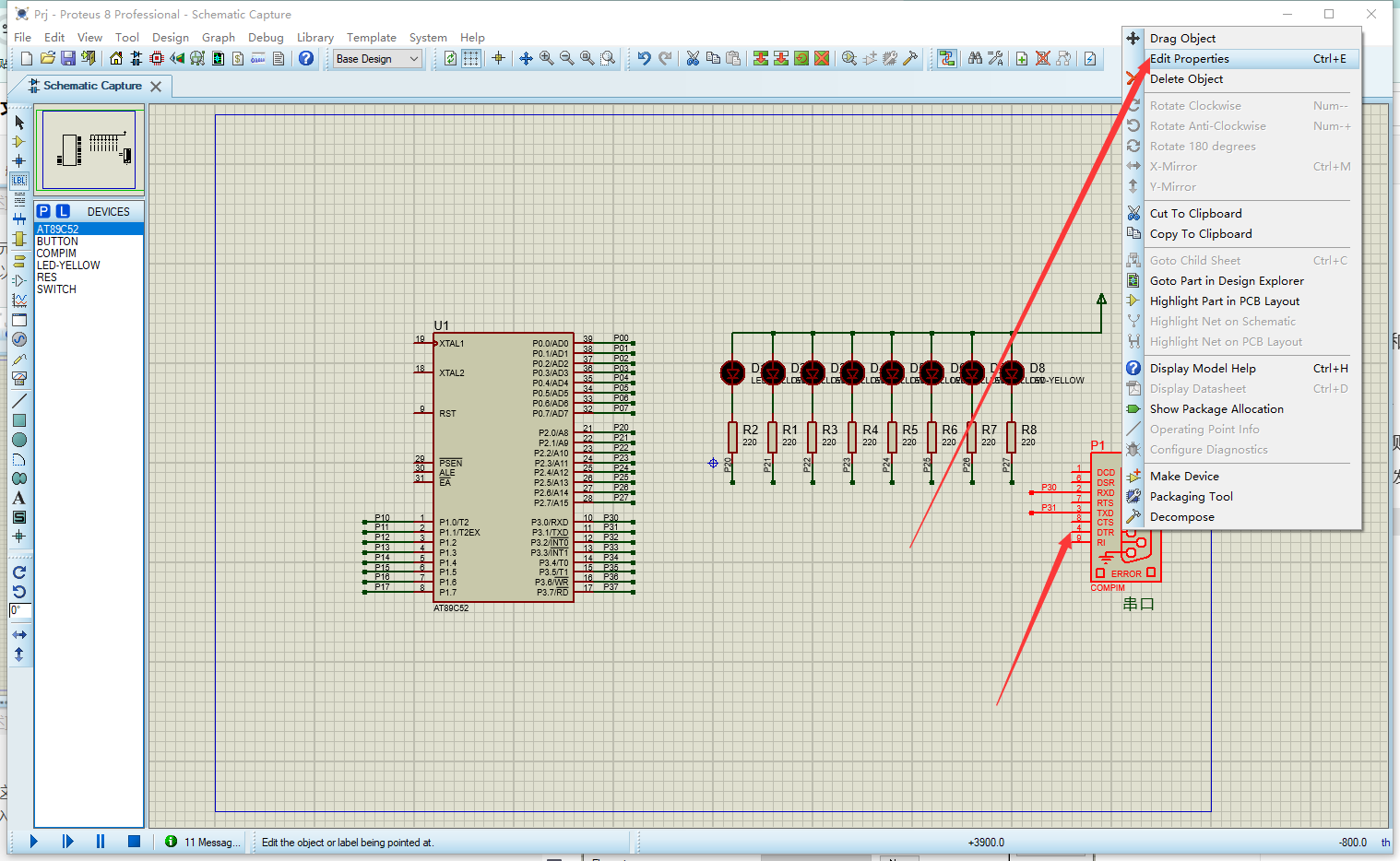Save the project with the floppy icon
The height and width of the screenshot is (861, 1400).
click(67, 58)
